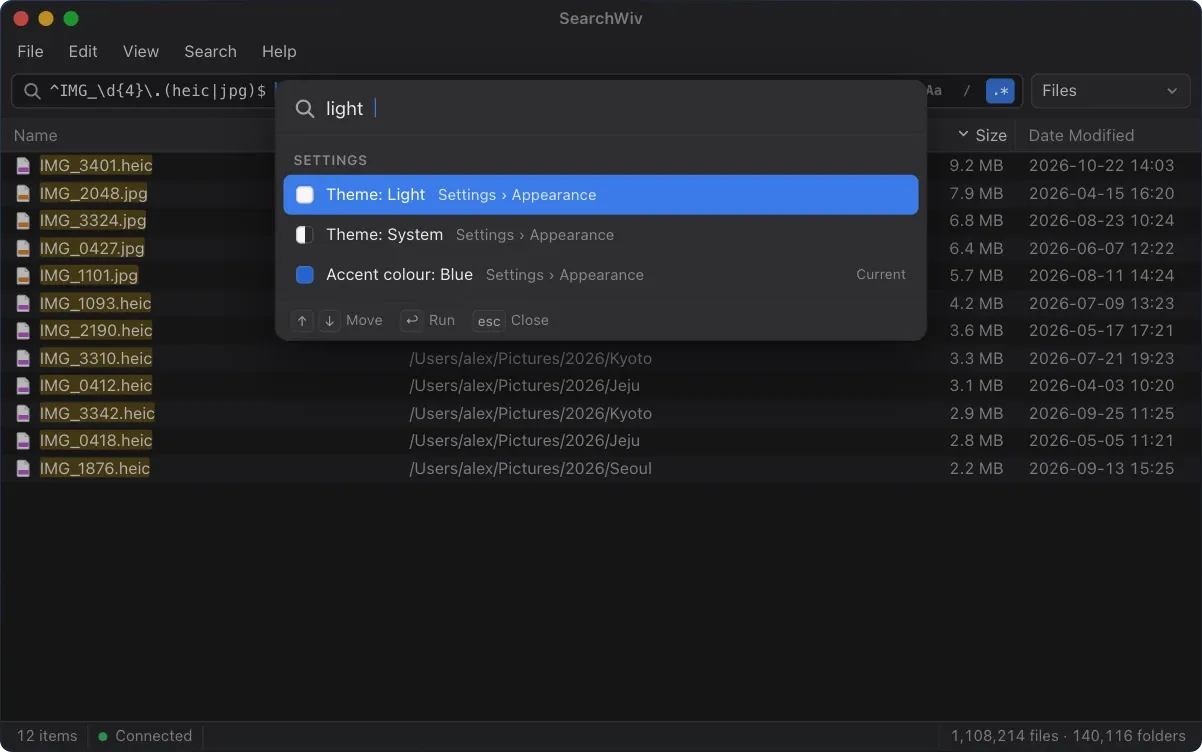Screen dimensions: 1202x752
Task: Click the up arrow Move key hint
Action: pos(302,320)
